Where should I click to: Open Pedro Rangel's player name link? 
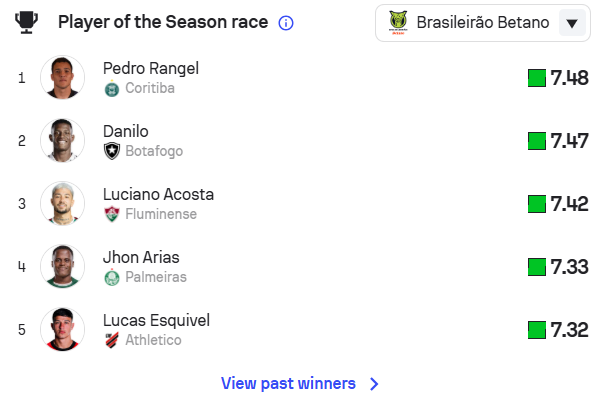tap(151, 68)
